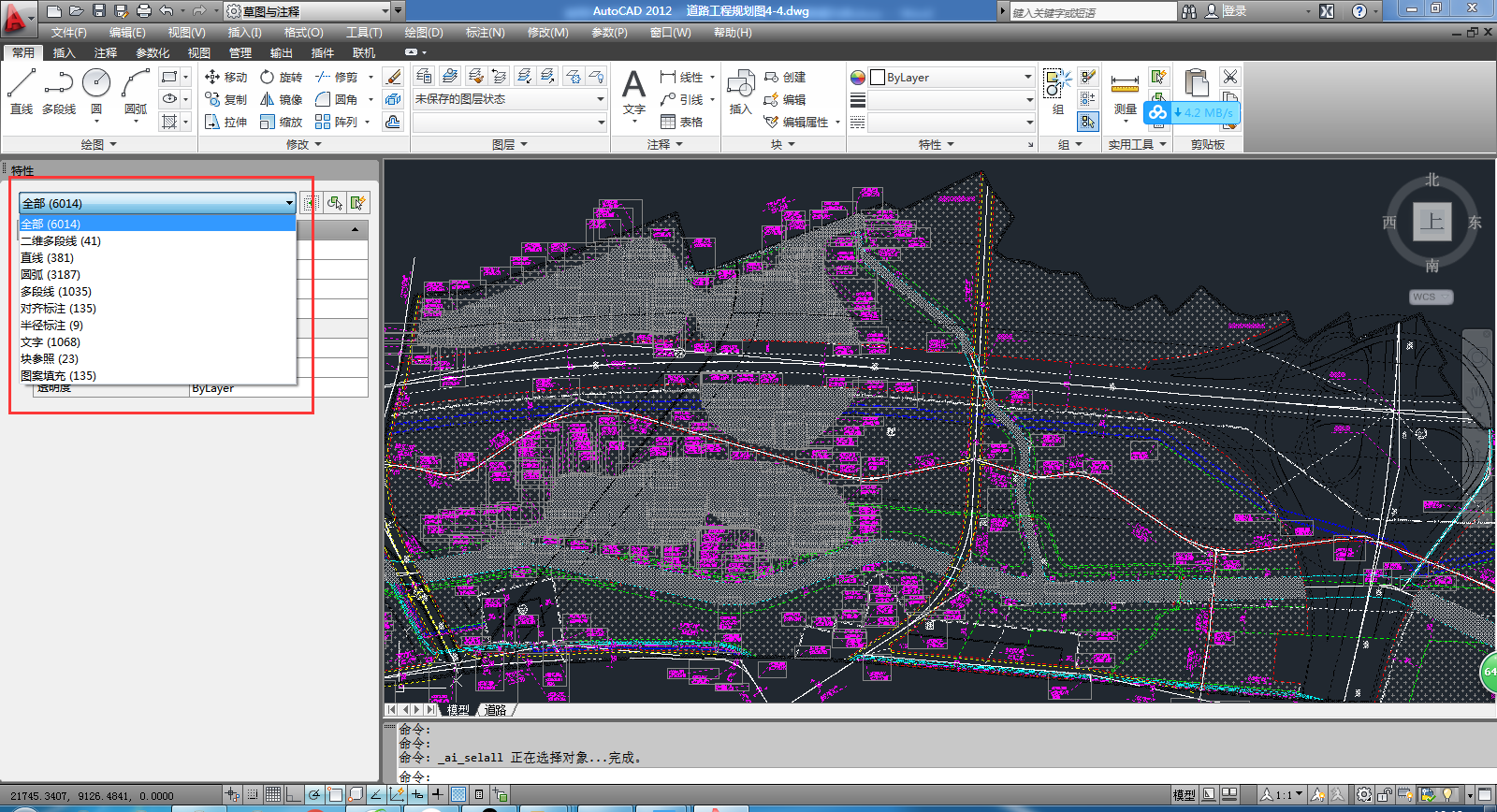
Task: Click the 创建 block button
Action: point(784,77)
